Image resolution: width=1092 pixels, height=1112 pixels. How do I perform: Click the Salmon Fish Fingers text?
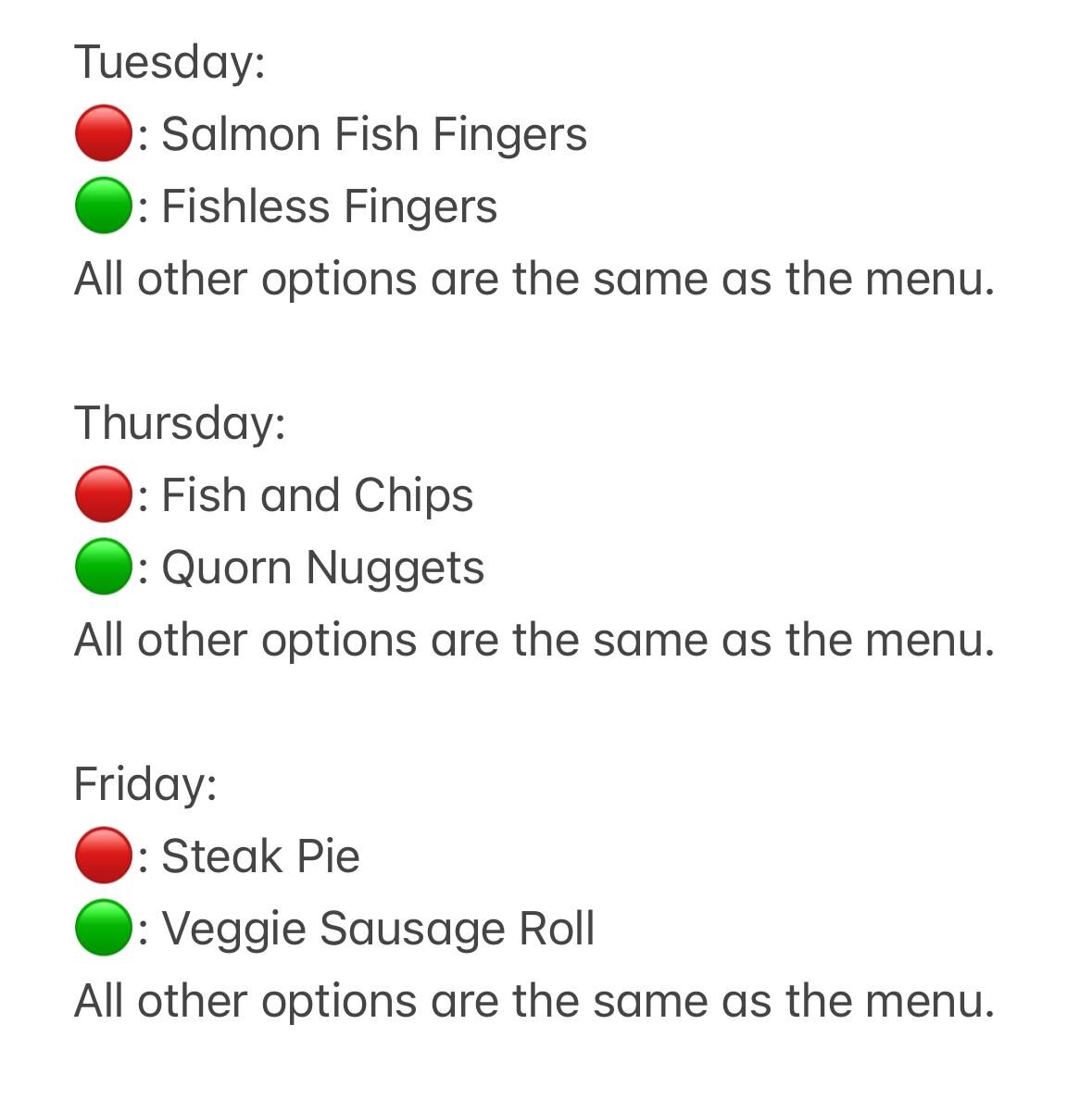[374, 134]
